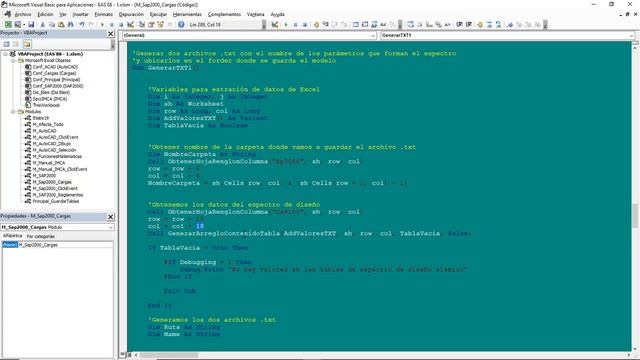640x360 pixels.
Task: Click the "Exit Sub" code line
Action: point(180,291)
